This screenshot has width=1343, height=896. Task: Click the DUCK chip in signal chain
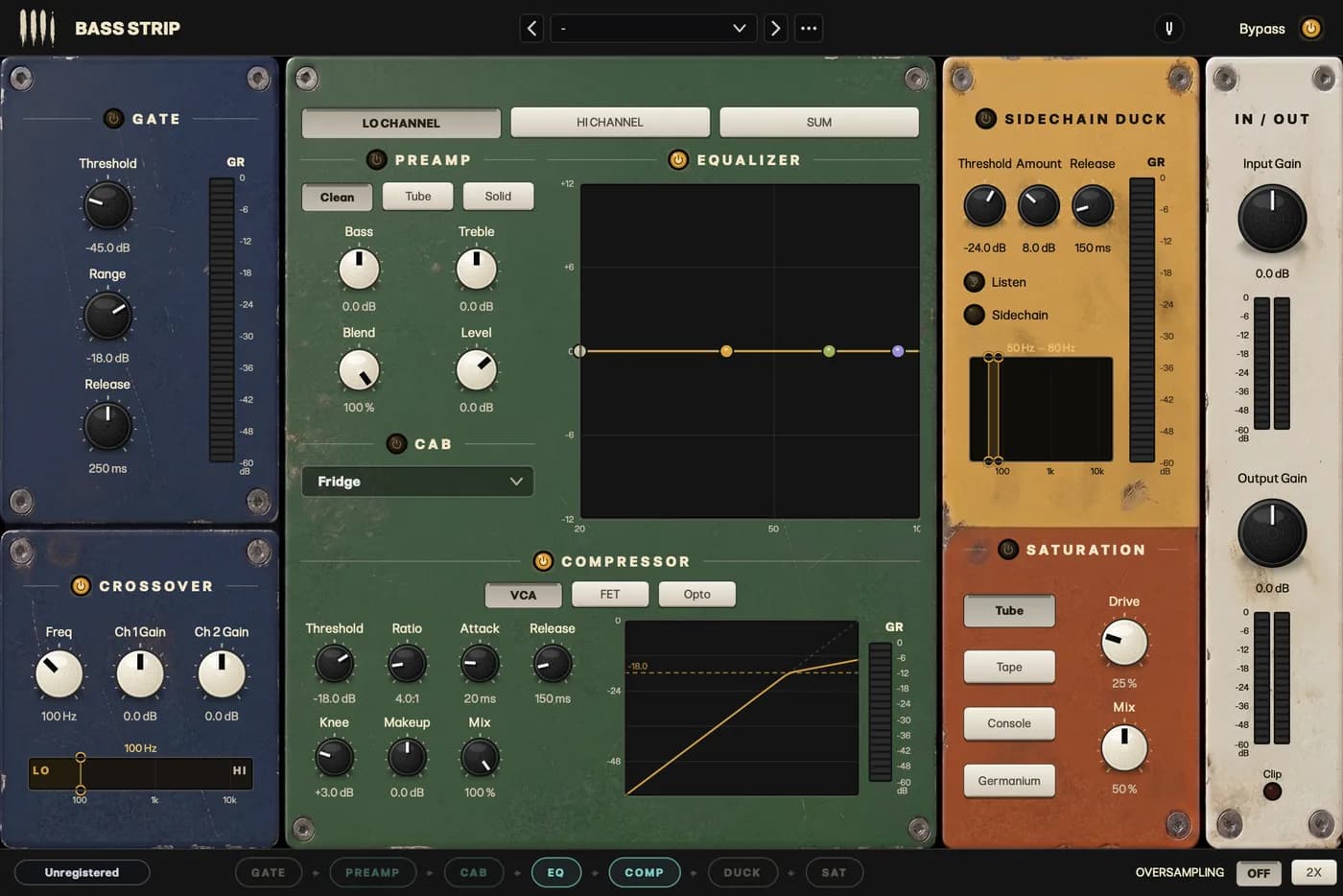[742, 872]
